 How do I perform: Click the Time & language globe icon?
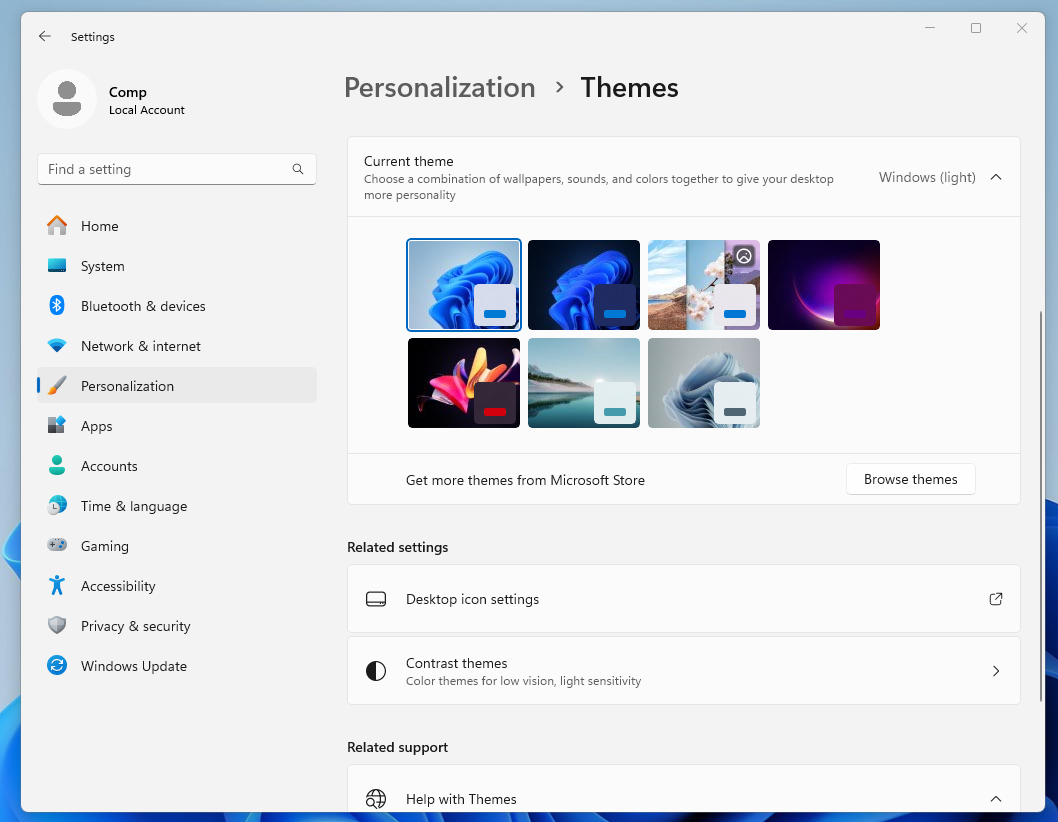[57, 505]
